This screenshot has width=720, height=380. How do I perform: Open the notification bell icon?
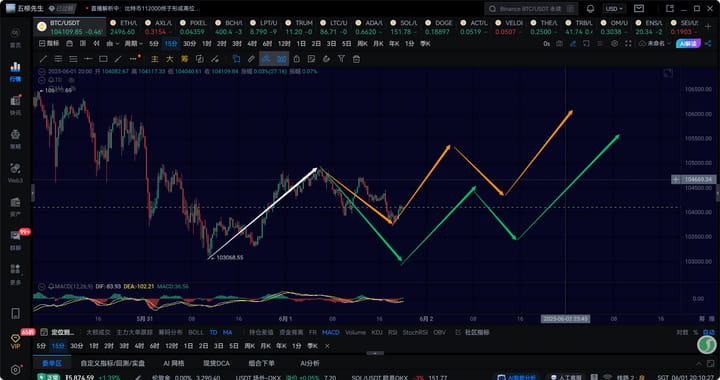click(591, 9)
